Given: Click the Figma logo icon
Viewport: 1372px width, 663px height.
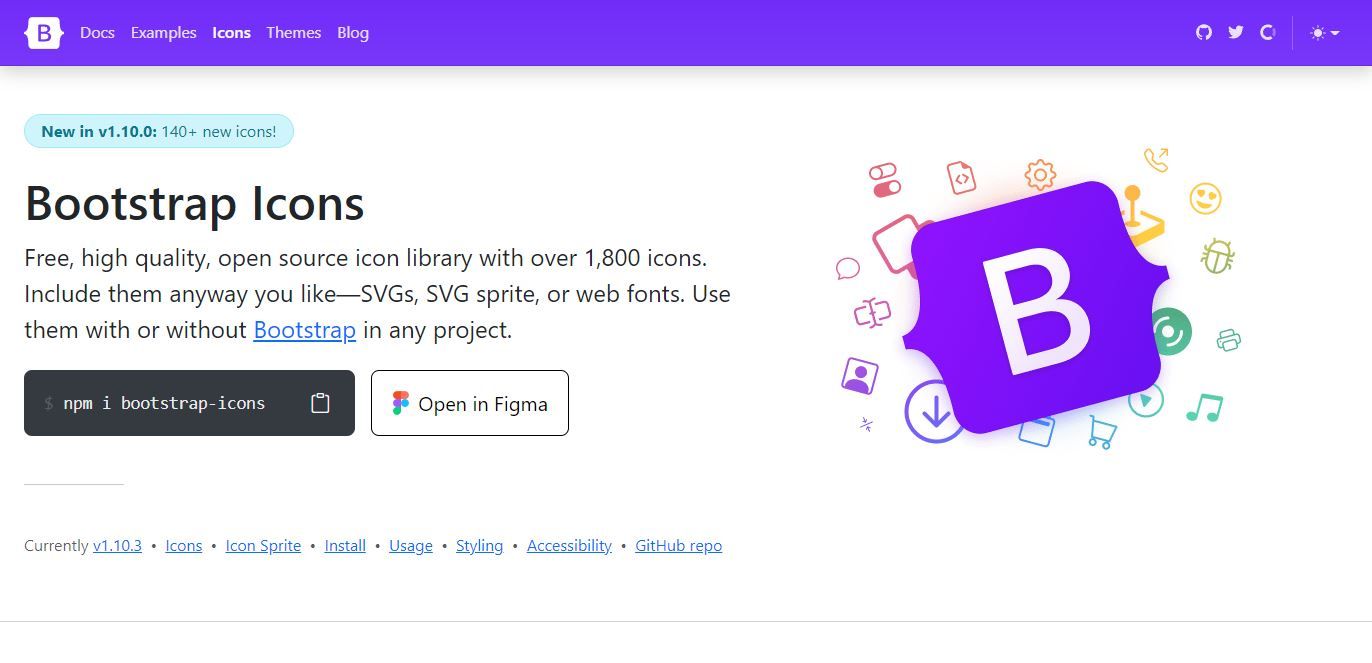Looking at the screenshot, I should point(401,403).
